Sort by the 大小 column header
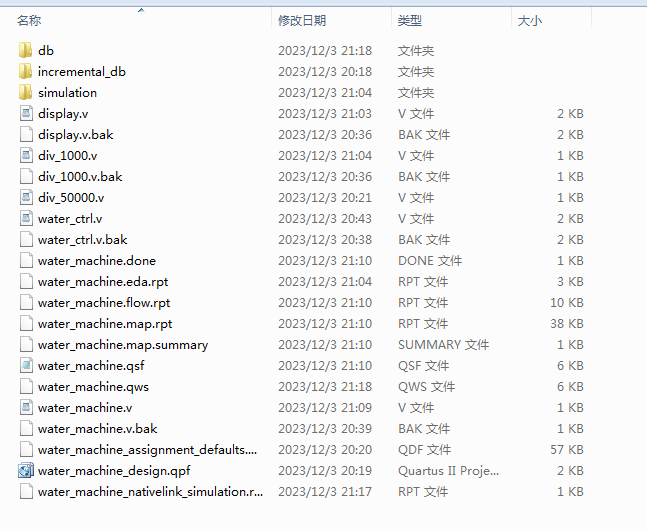The width and height of the screenshot is (647, 531). [530, 20]
